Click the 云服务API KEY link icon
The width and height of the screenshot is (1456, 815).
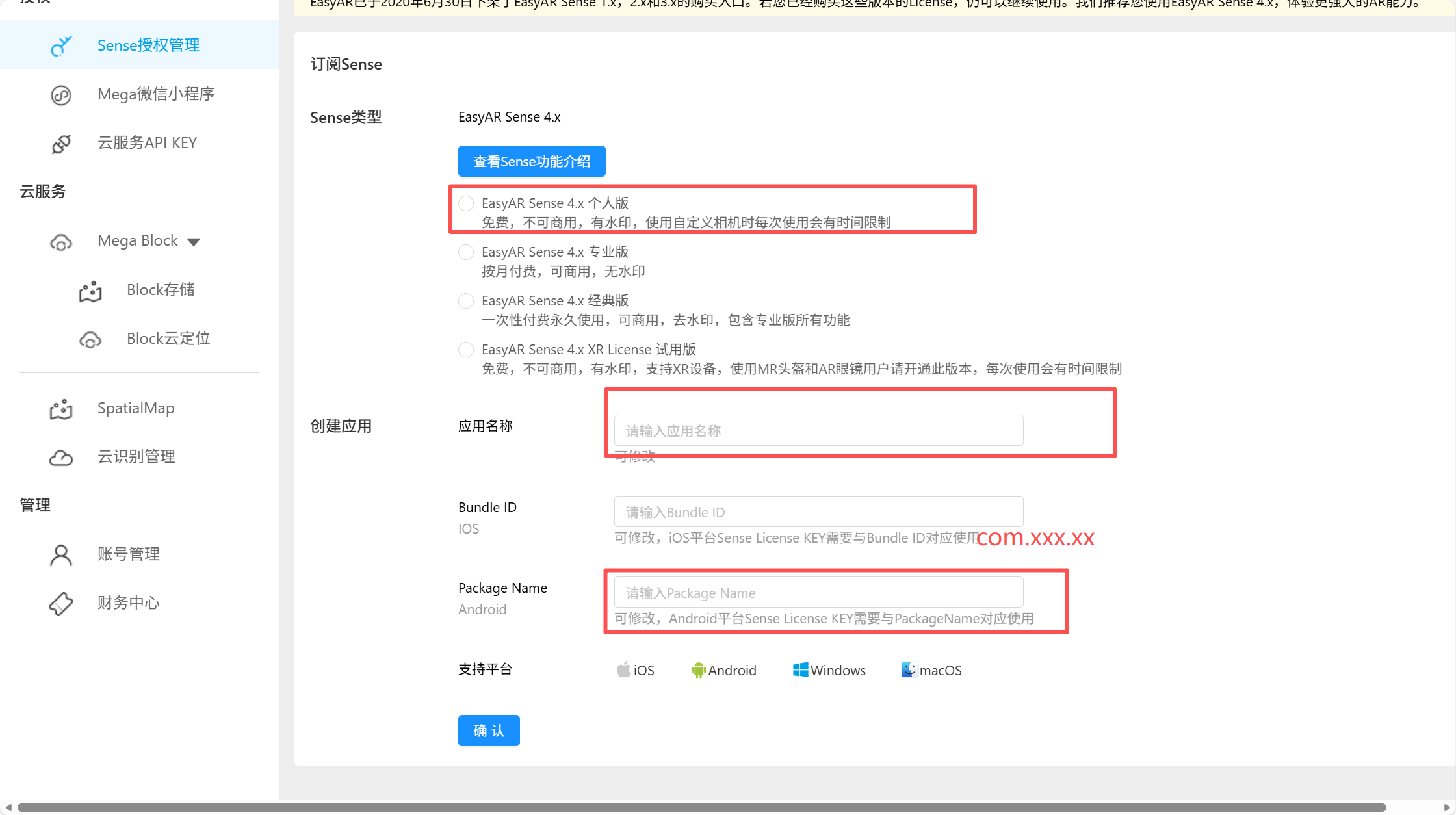click(61, 144)
